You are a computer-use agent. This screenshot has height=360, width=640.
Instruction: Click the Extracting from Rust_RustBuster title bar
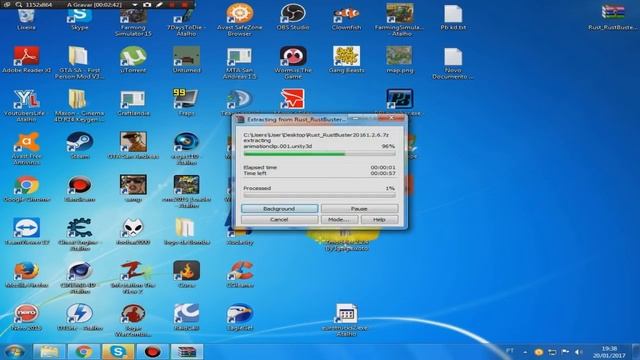pyautogui.click(x=296, y=119)
